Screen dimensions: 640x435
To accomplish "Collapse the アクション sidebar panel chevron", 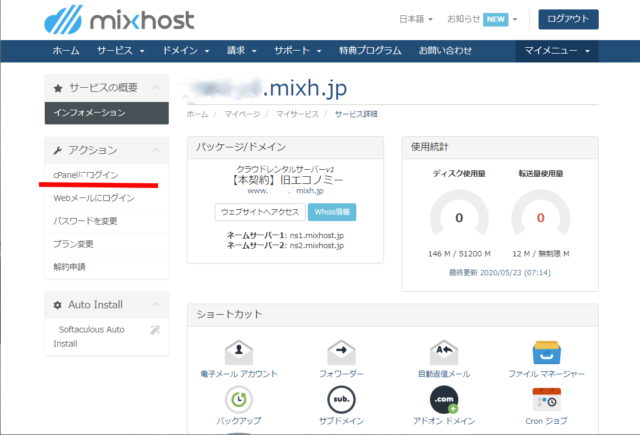I will pyautogui.click(x=154, y=150).
